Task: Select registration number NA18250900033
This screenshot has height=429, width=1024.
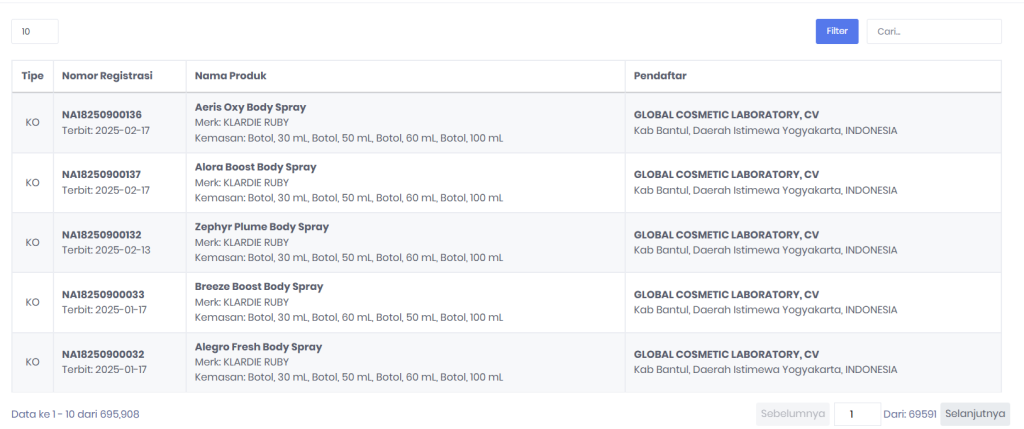Action: [x=102, y=295]
